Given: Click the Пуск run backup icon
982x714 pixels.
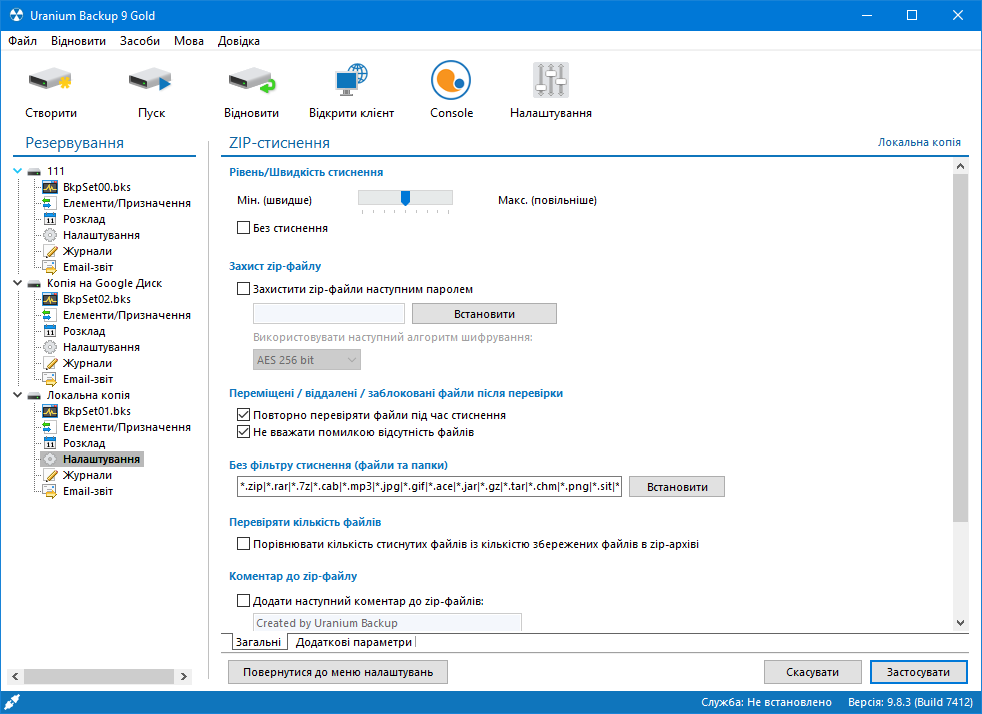Looking at the screenshot, I should tap(150, 80).
